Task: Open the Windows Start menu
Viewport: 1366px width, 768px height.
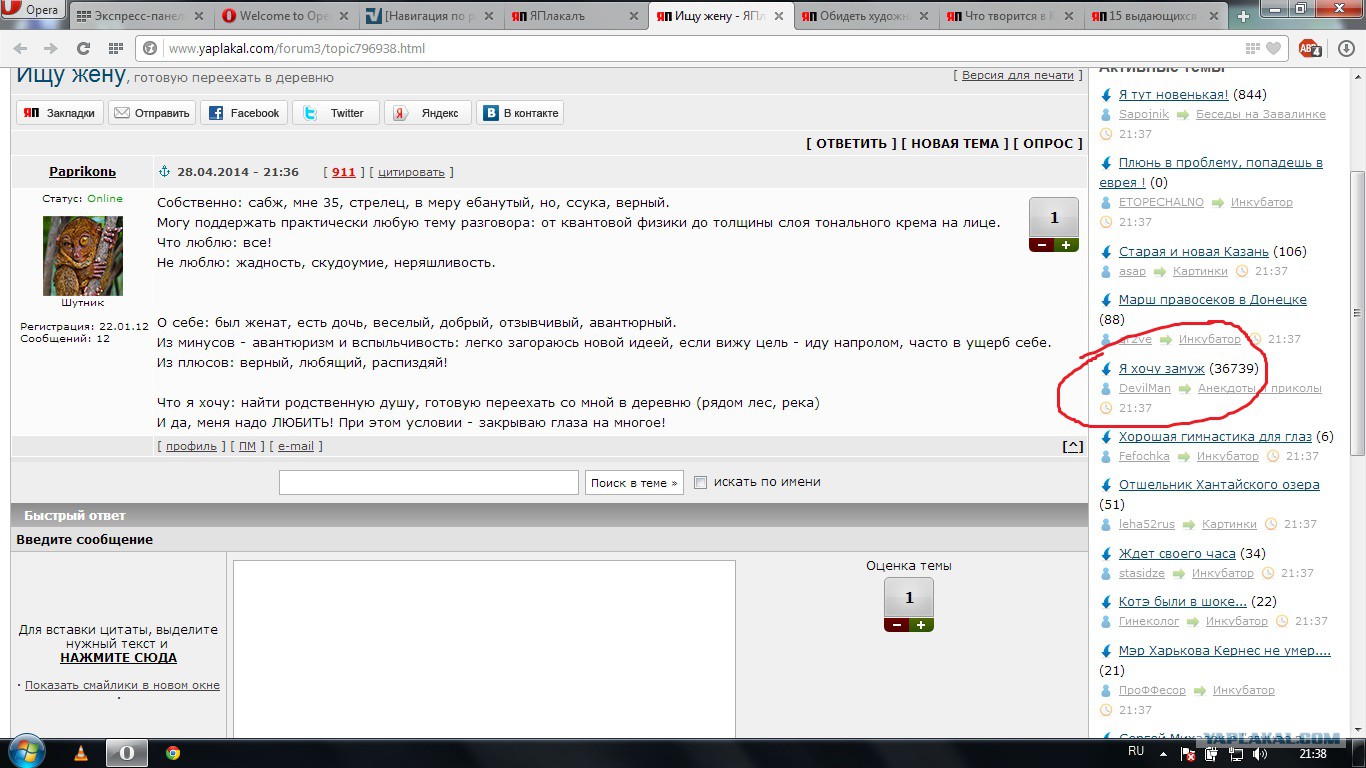Action: 27,752
